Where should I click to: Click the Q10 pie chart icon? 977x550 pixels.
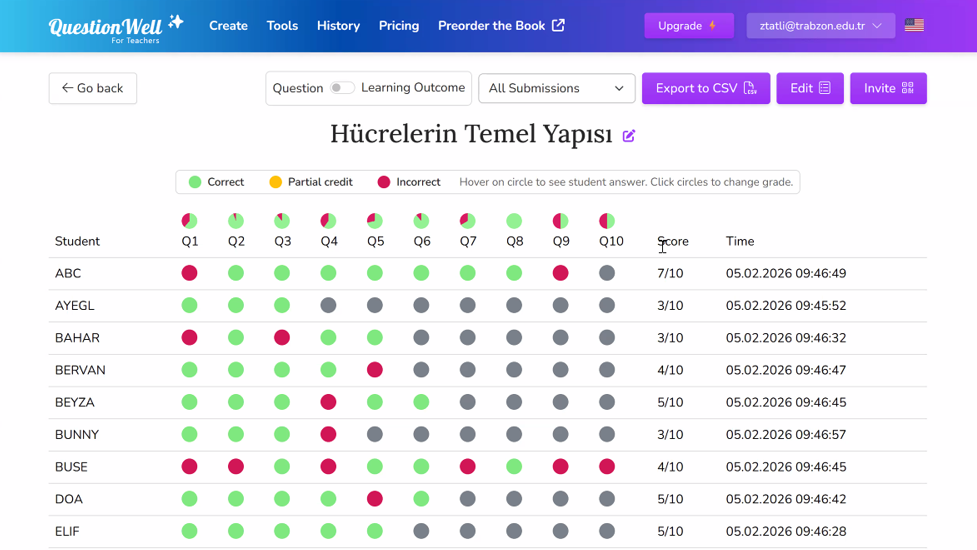pos(607,221)
